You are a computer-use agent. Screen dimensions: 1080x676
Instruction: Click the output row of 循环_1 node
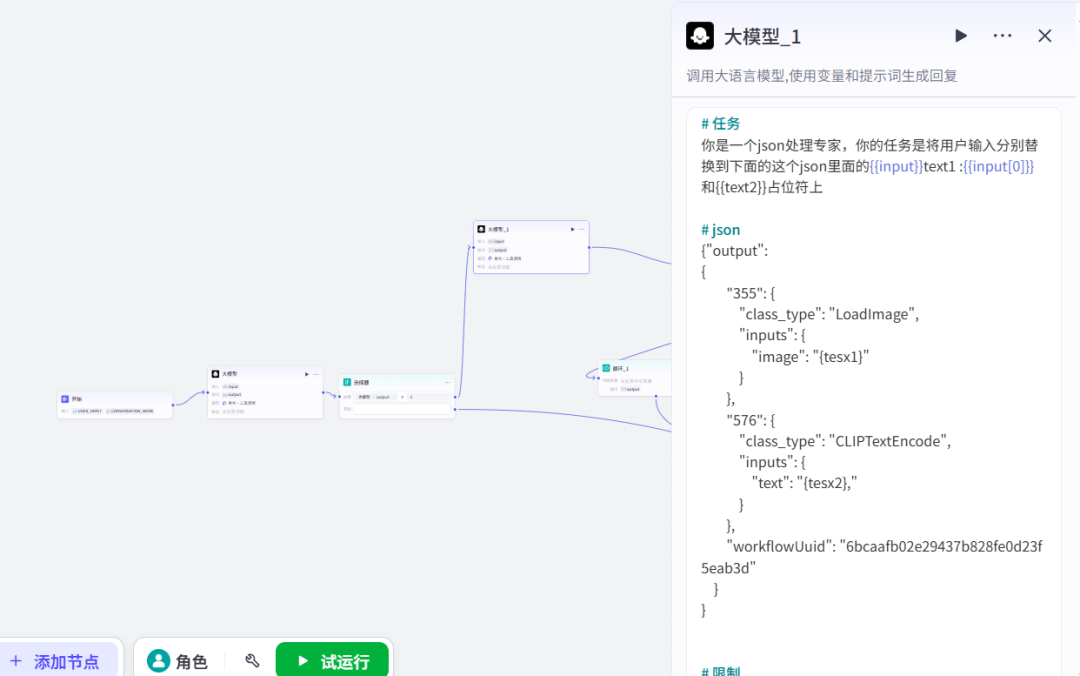[627, 389]
